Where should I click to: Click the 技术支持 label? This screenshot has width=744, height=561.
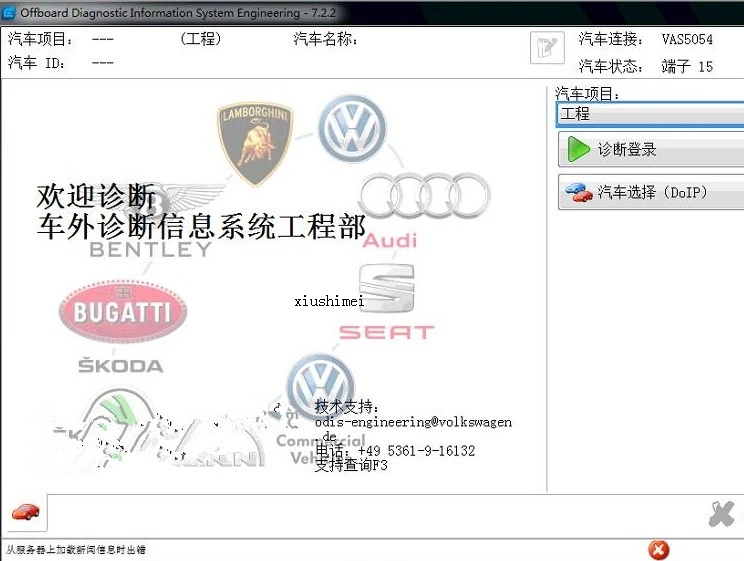[346, 407]
